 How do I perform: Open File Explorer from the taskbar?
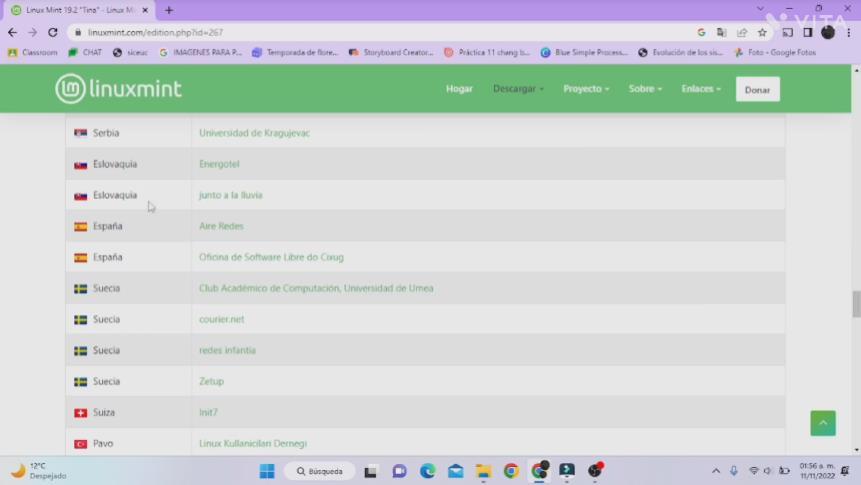[483, 471]
